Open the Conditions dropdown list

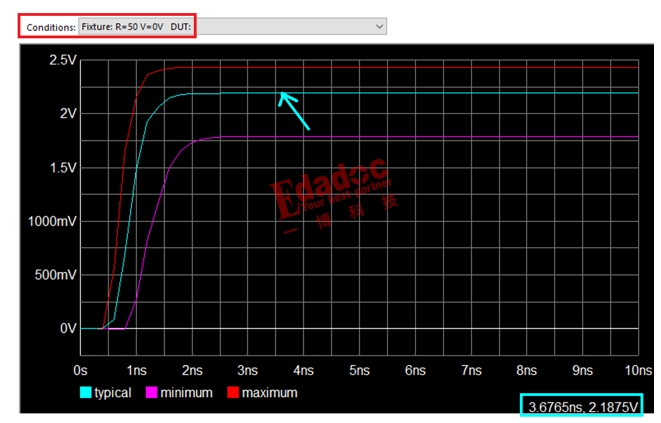coord(231,27)
